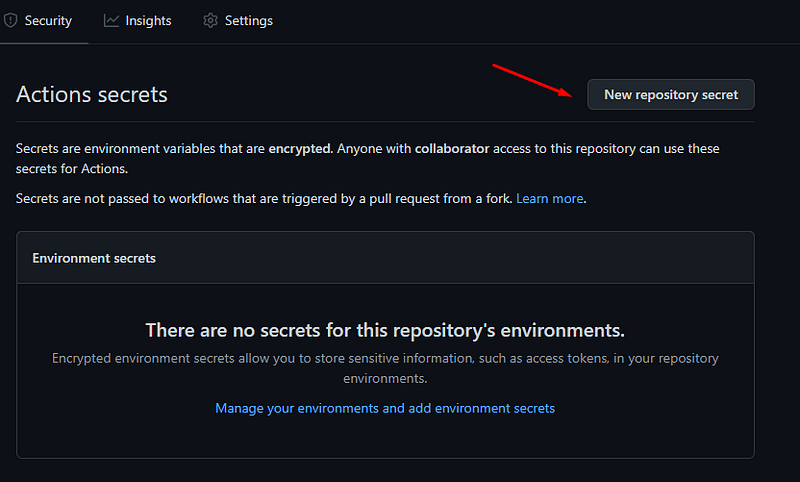800x482 pixels.
Task: Click 'There are no secrets' message heading
Action: tap(385, 331)
